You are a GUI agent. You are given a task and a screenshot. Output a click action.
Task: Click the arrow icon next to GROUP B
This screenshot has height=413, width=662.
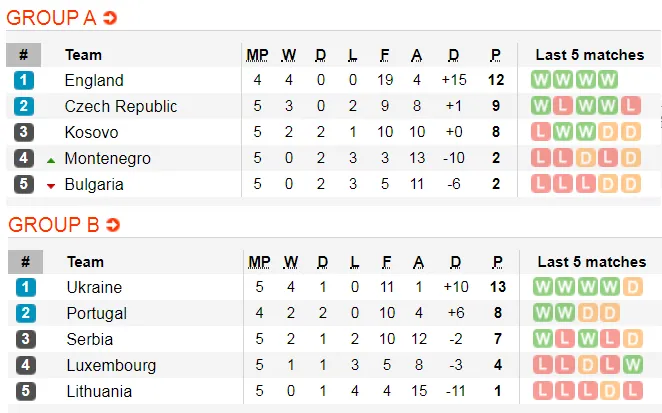pyautogui.click(x=112, y=225)
